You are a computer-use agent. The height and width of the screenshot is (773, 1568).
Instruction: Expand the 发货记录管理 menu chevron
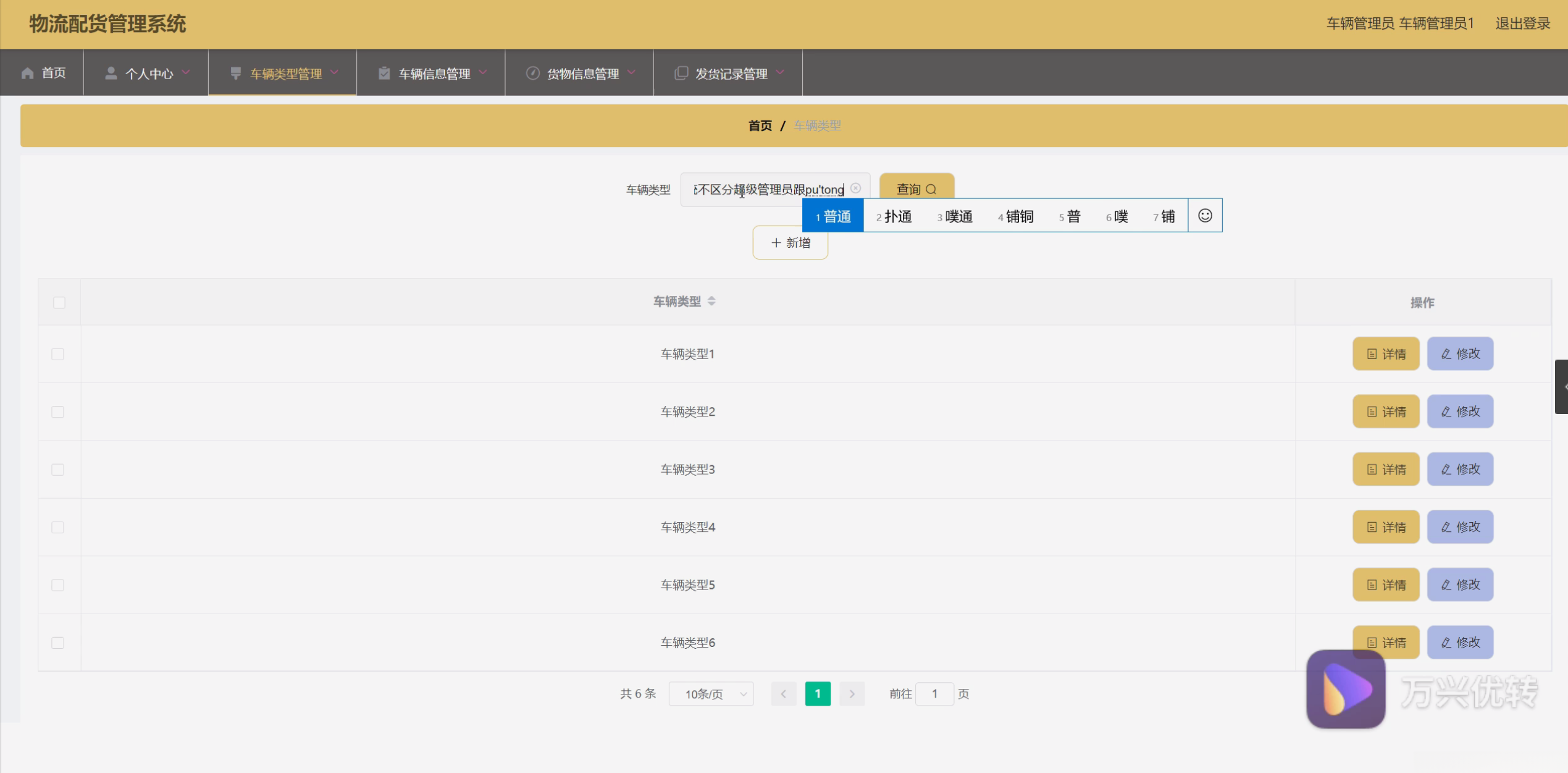pos(780,73)
